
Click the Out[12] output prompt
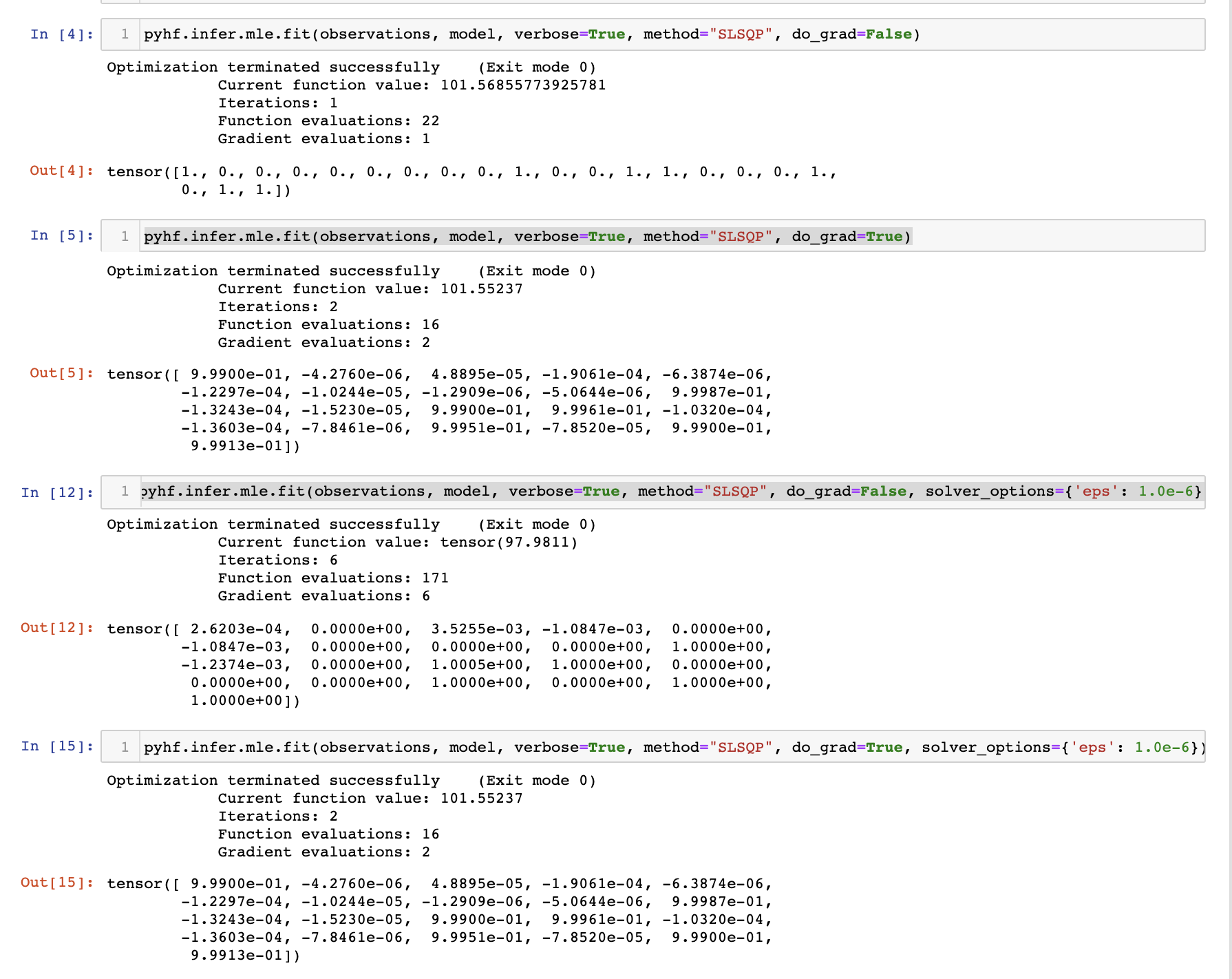[x=56, y=627]
